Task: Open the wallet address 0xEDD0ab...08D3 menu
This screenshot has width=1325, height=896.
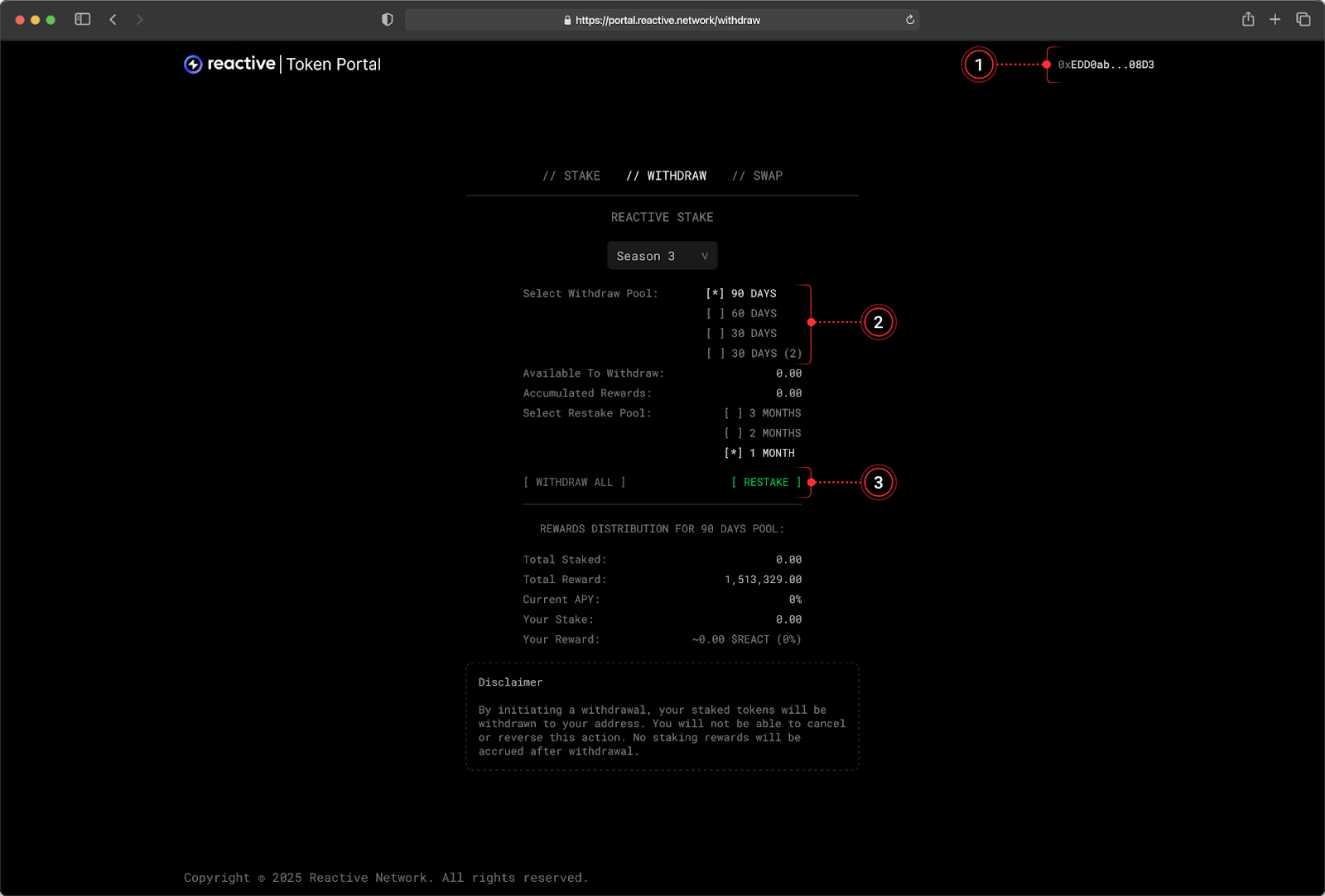Action: (x=1106, y=65)
